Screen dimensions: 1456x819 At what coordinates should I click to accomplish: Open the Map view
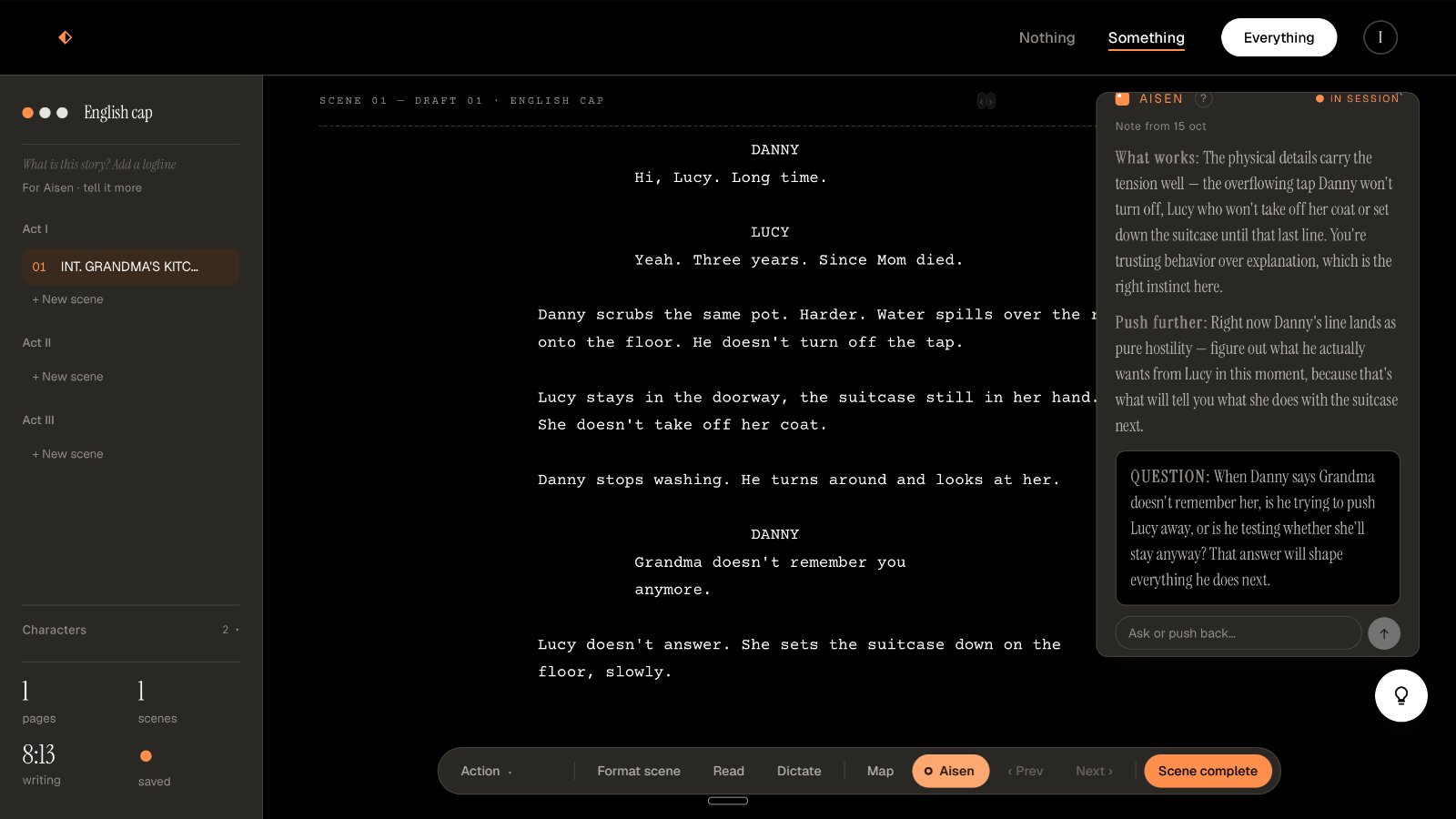pyautogui.click(x=880, y=771)
